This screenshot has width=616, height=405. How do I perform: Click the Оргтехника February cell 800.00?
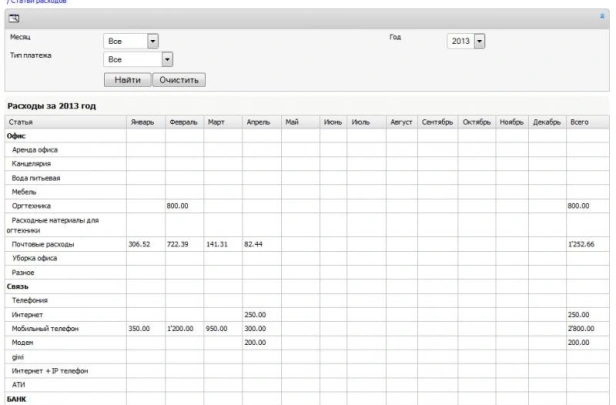(x=179, y=203)
